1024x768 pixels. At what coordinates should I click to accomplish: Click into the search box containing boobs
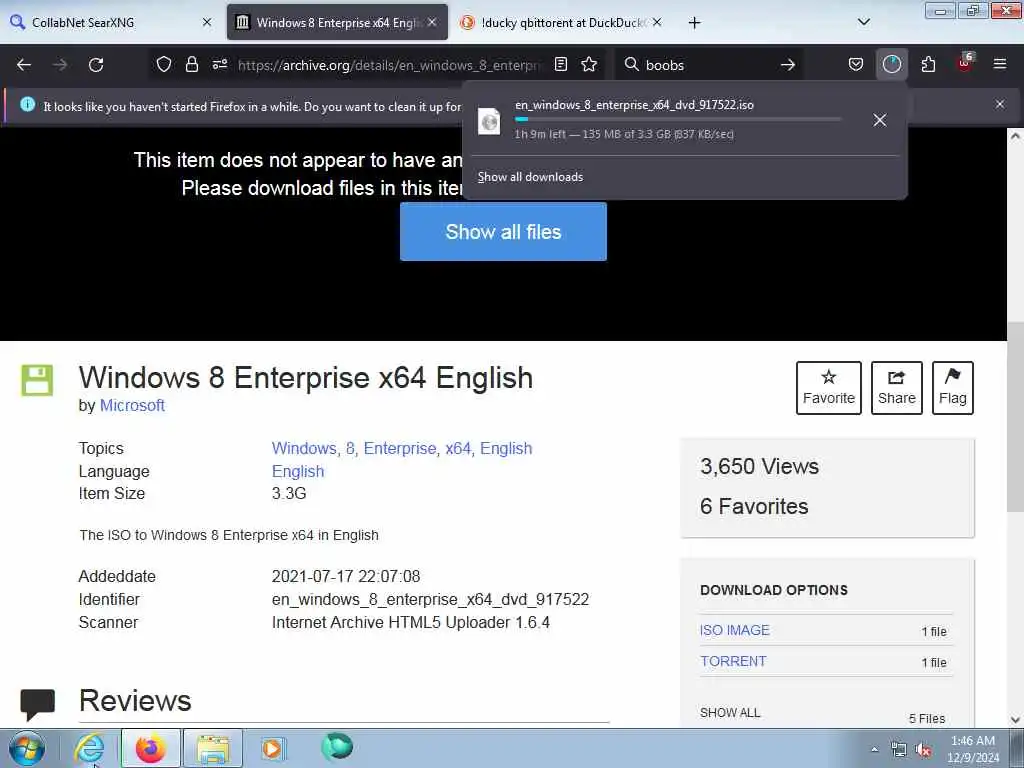[709, 65]
